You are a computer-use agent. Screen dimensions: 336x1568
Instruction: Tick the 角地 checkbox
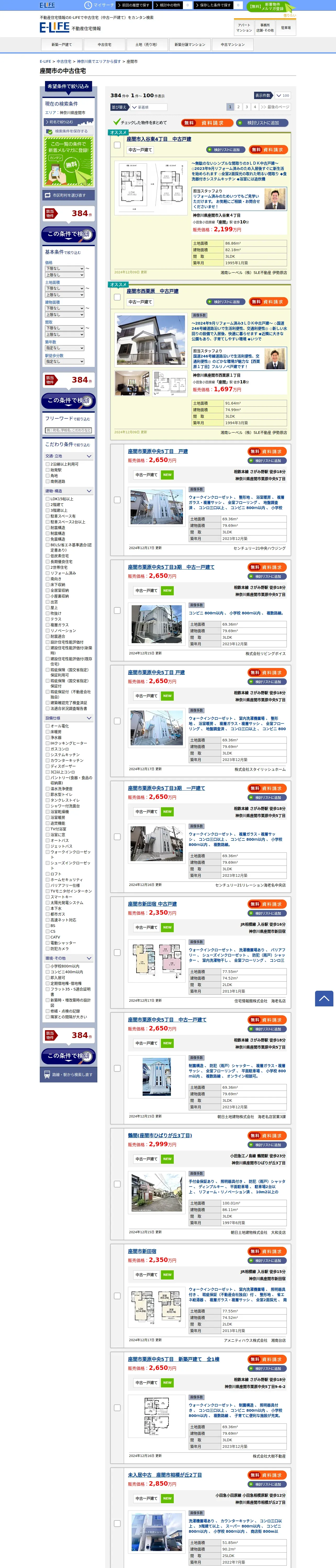click(x=48, y=475)
